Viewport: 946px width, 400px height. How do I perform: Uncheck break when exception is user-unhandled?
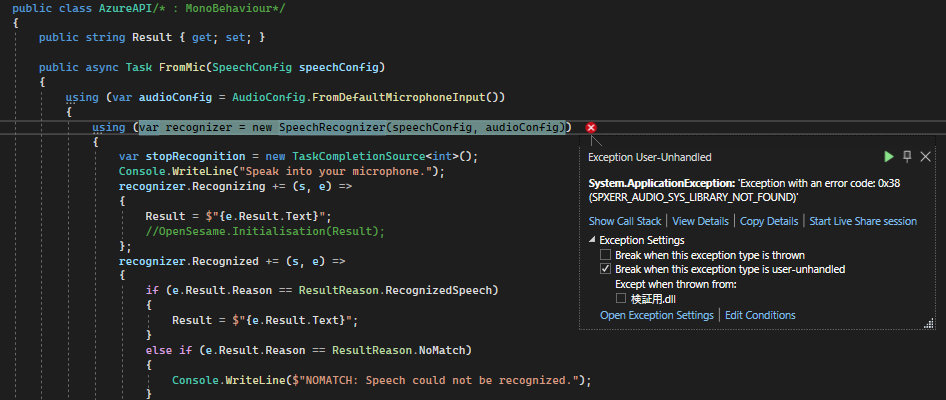pyautogui.click(x=605, y=269)
